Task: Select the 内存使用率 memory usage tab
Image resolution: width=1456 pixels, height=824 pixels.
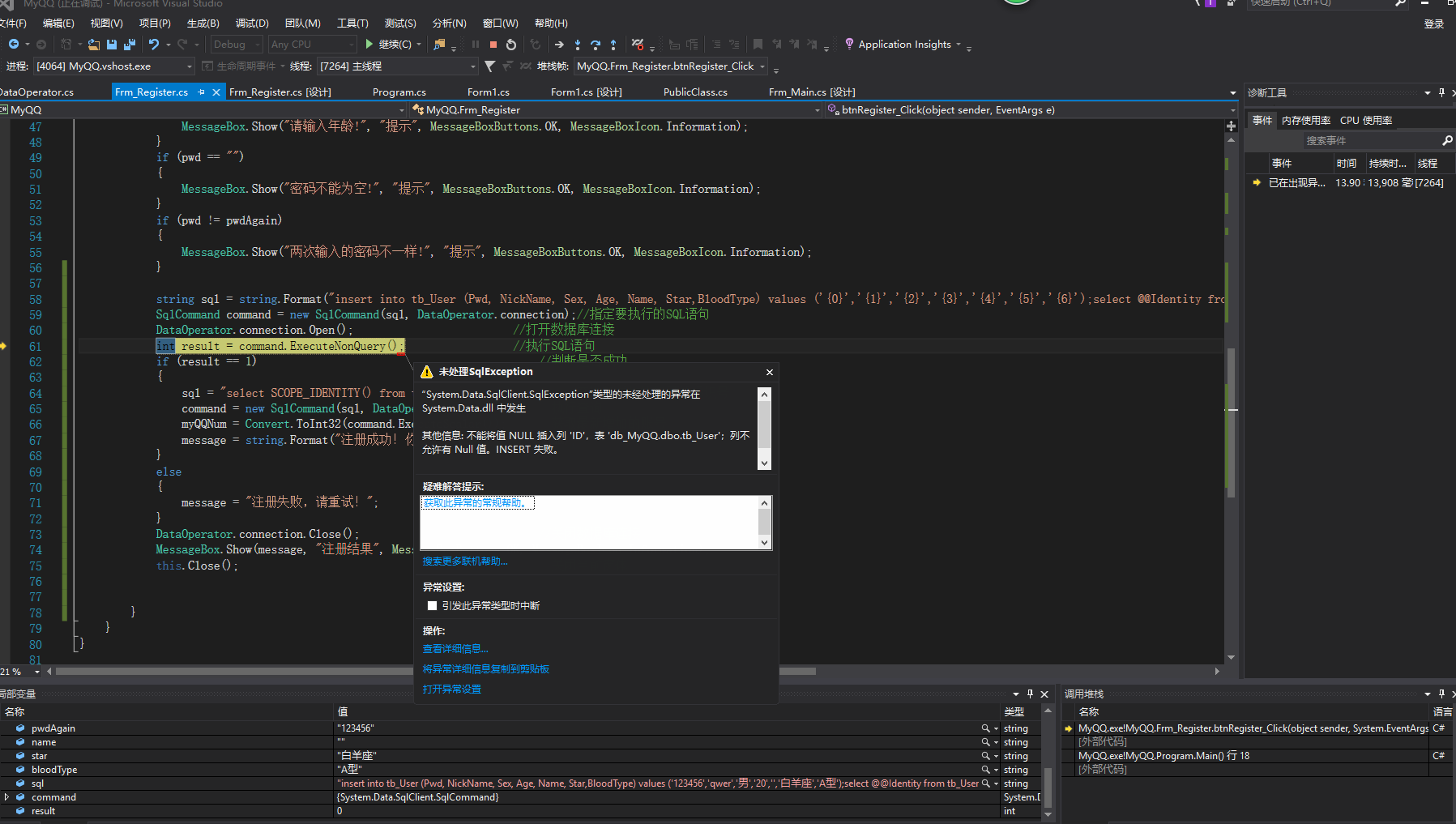Action: point(1306,121)
